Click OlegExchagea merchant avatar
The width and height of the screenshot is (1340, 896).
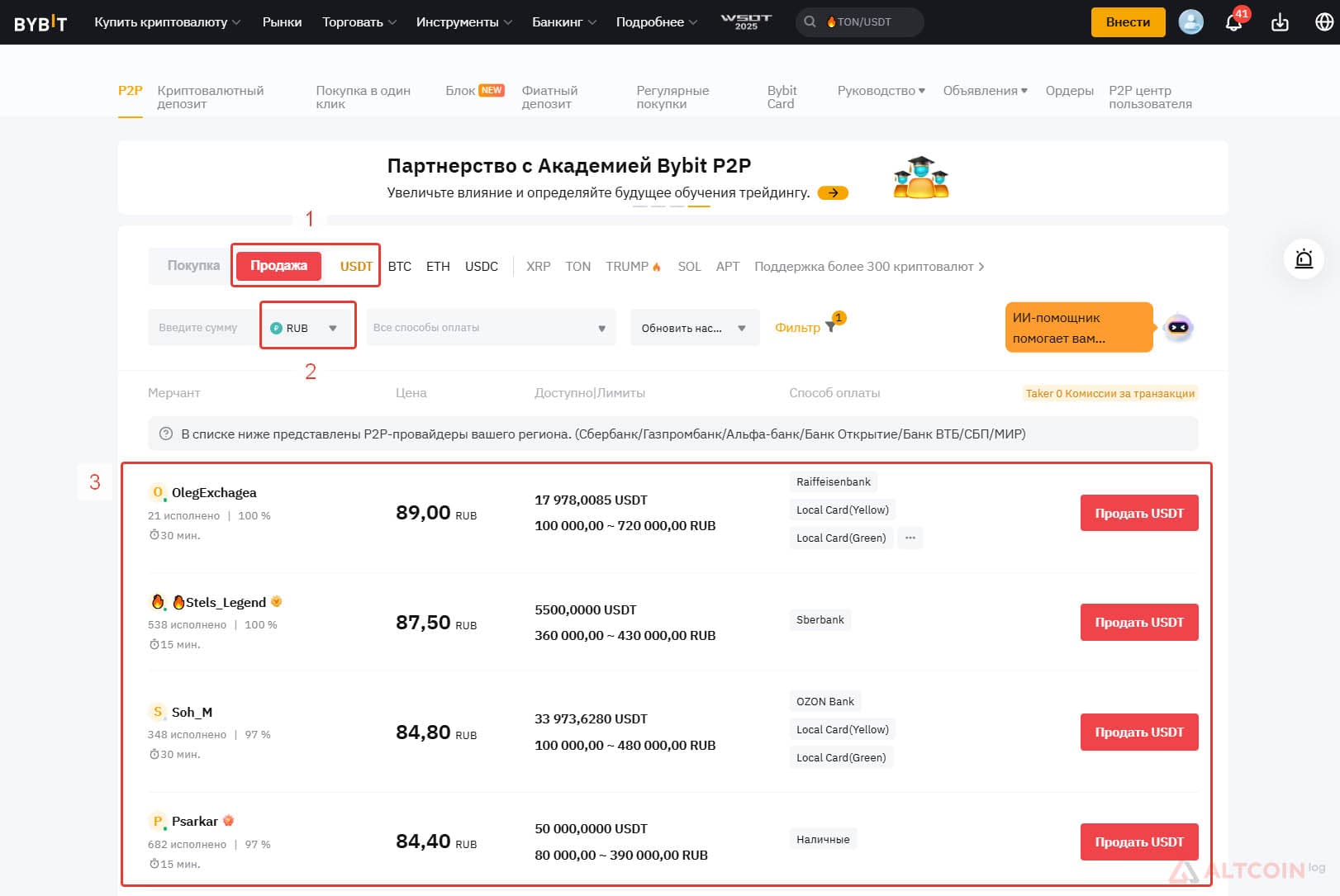(158, 493)
